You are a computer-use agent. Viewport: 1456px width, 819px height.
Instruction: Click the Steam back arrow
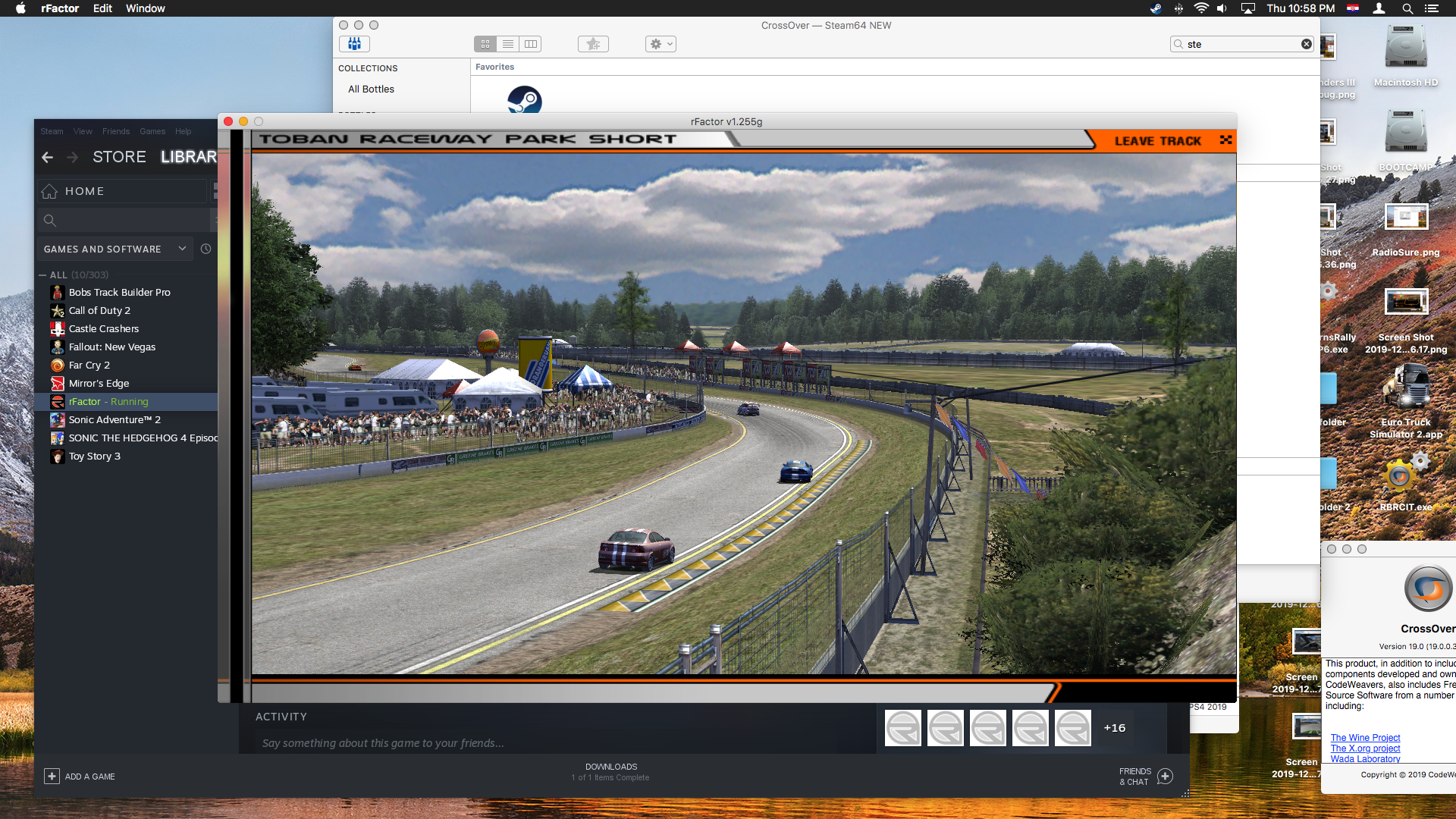(x=47, y=157)
